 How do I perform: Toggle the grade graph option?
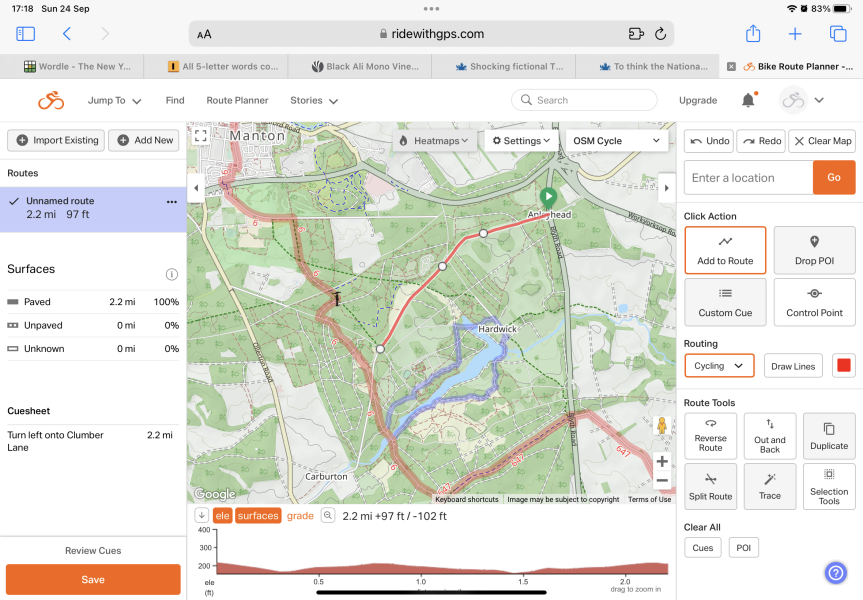tap(300, 516)
